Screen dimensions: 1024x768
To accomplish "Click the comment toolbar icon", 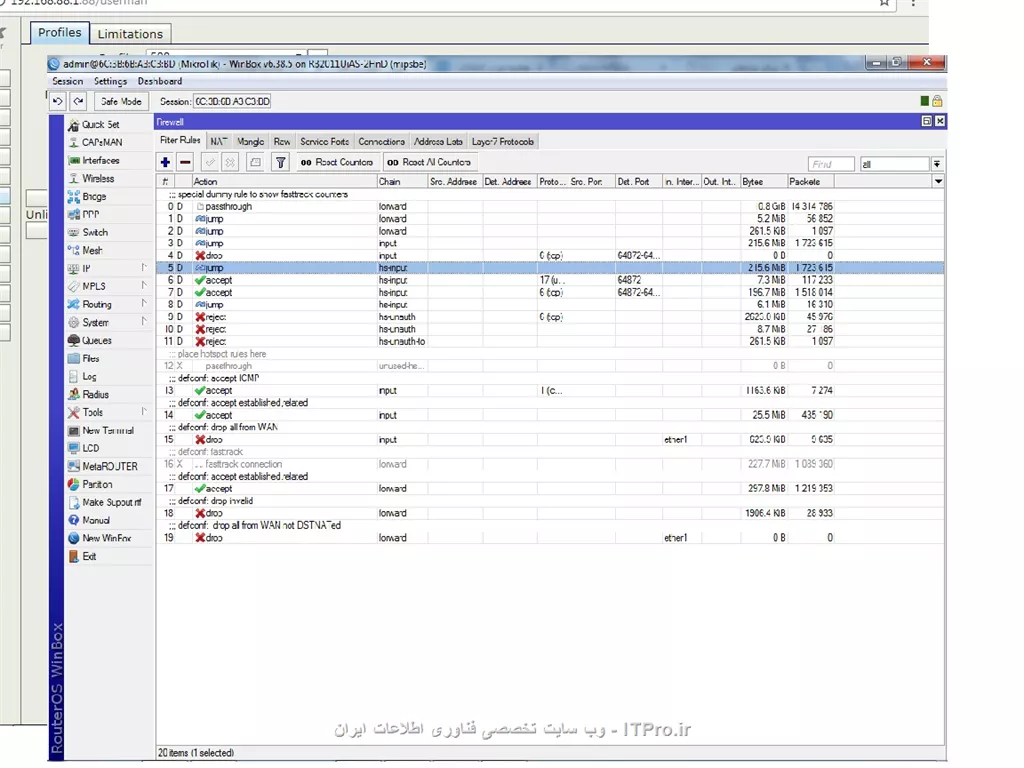I will 255,163.
